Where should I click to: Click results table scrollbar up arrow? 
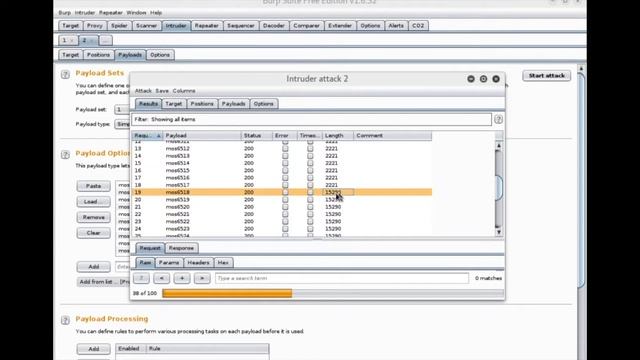(x=498, y=146)
